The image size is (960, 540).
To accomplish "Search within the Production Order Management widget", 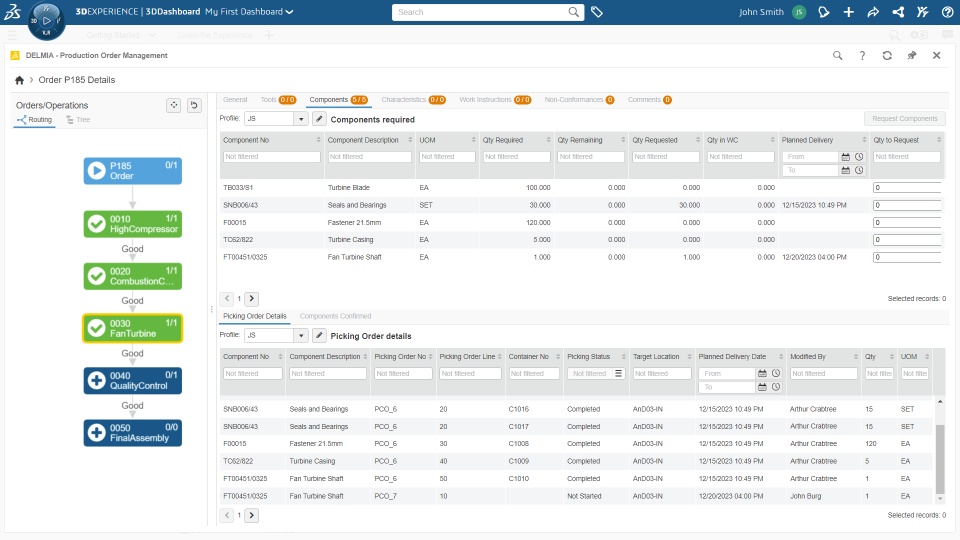I will (x=838, y=55).
